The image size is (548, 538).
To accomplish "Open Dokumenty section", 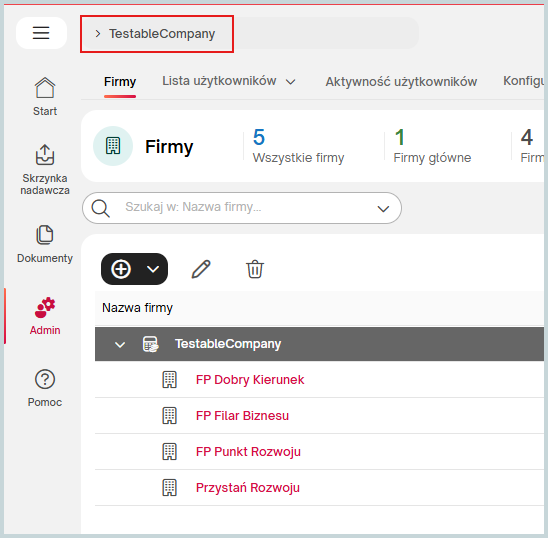I will (45, 244).
